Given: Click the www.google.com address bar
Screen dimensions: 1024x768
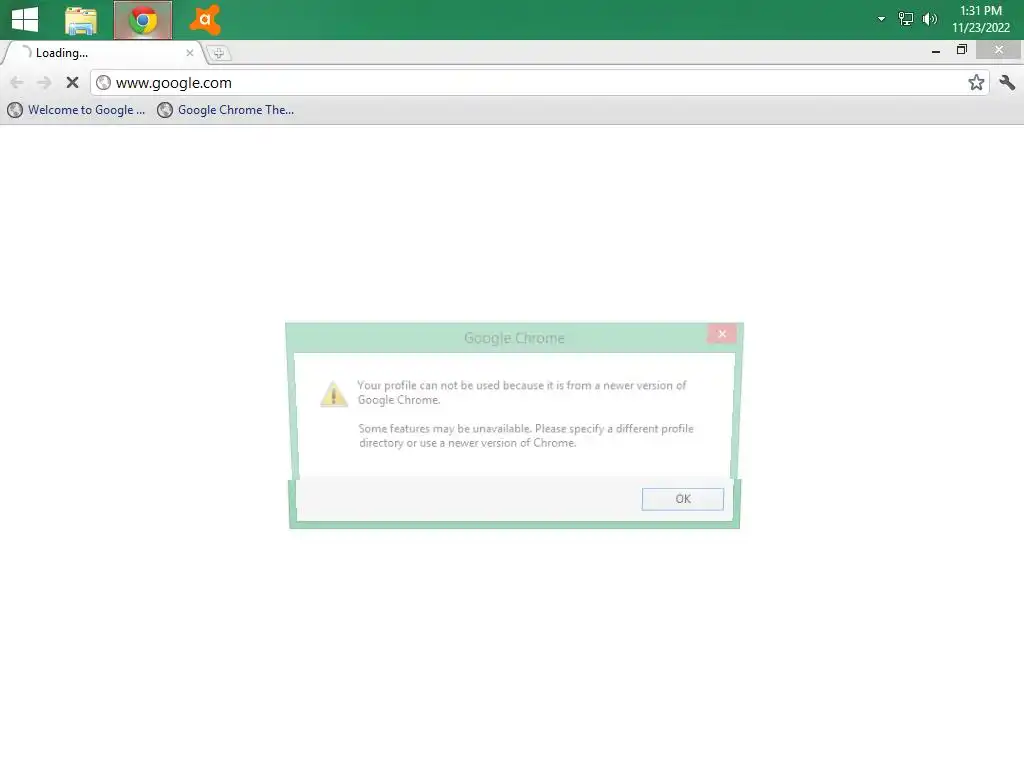Looking at the screenshot, I should pos(539,82).
